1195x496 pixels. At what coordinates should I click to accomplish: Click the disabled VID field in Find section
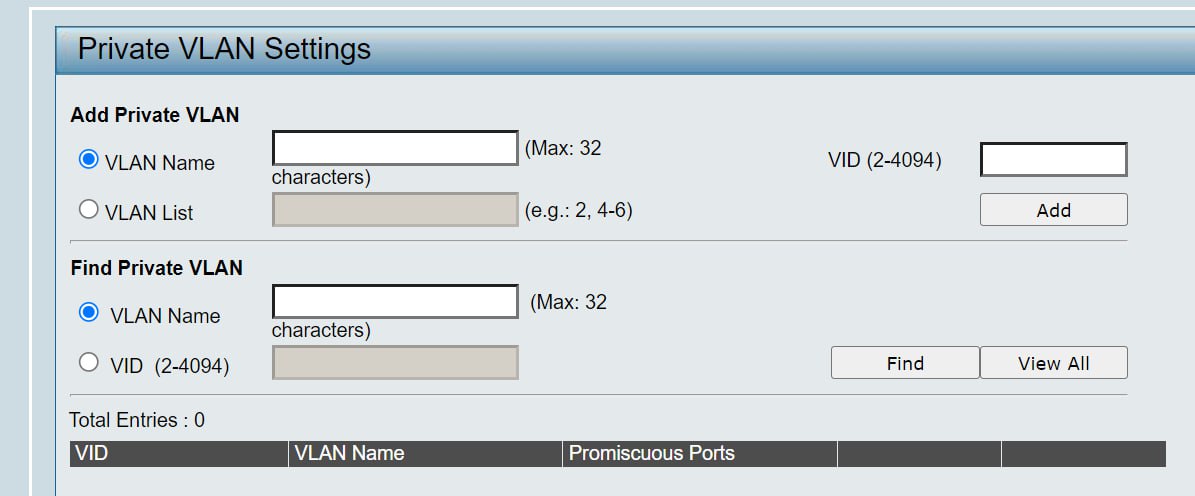[396, 363]
